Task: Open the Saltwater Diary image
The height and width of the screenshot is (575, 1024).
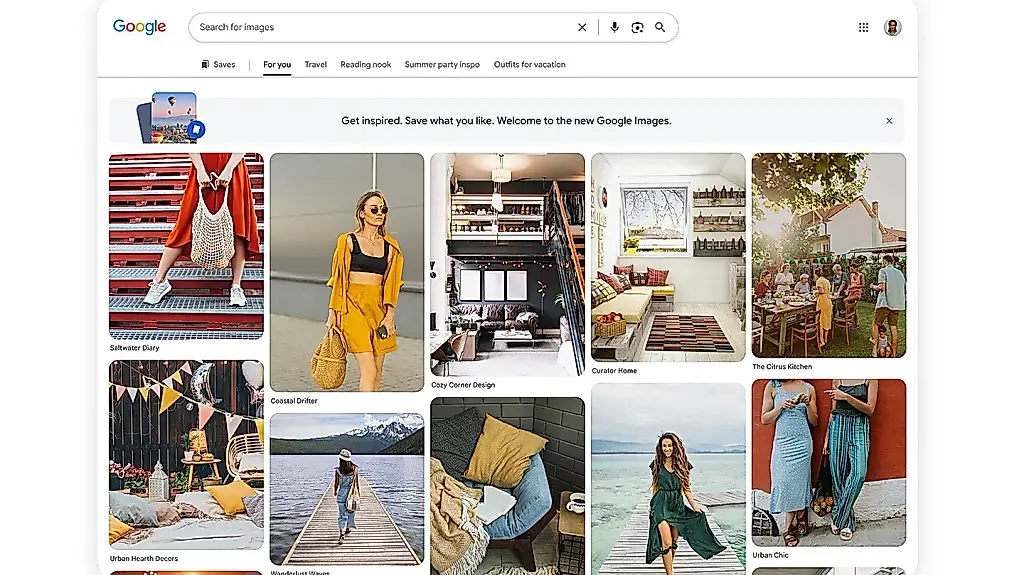Action: 186,246
